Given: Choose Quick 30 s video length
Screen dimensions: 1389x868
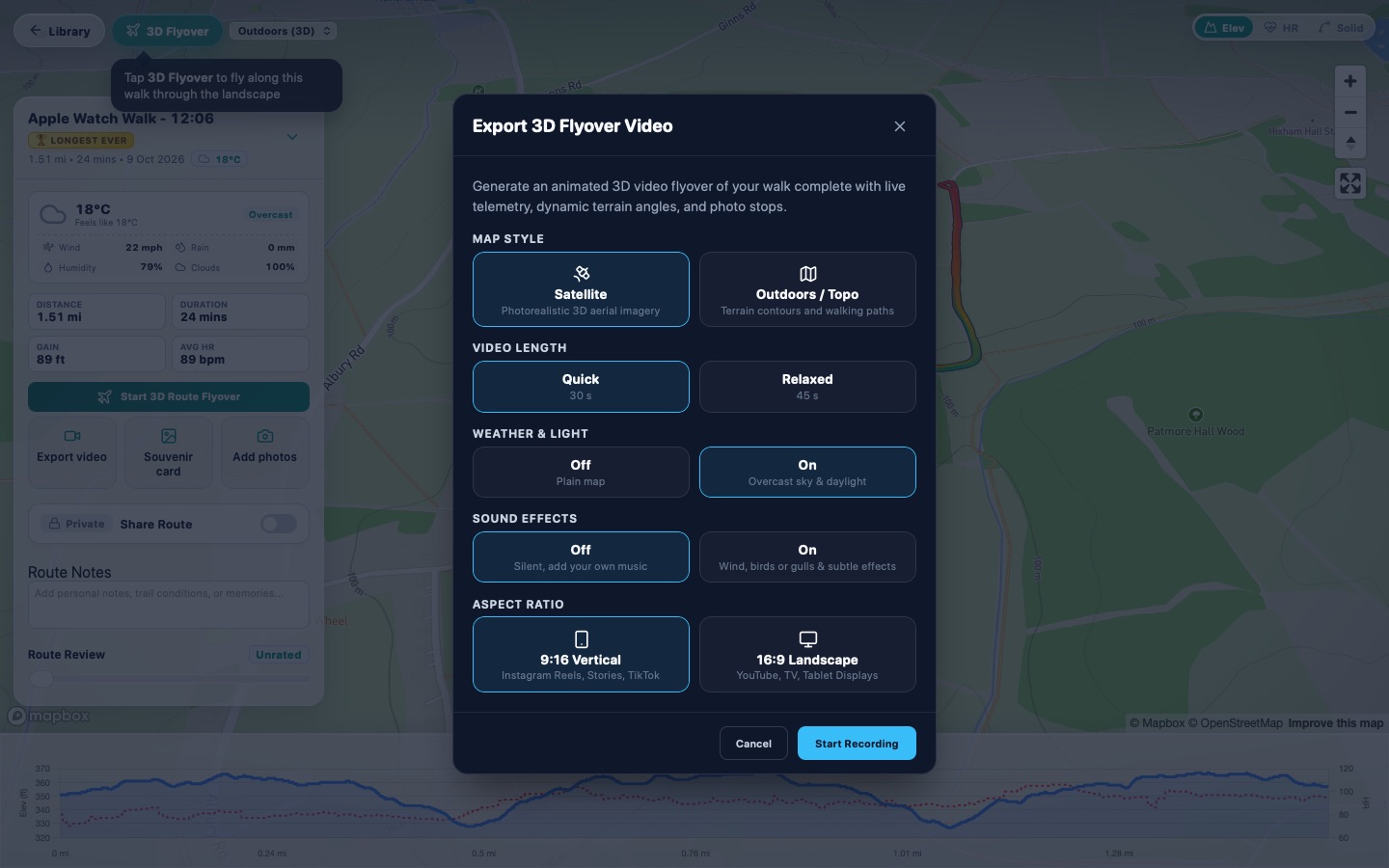Looking at the screenshot, I should coord(581,387).
